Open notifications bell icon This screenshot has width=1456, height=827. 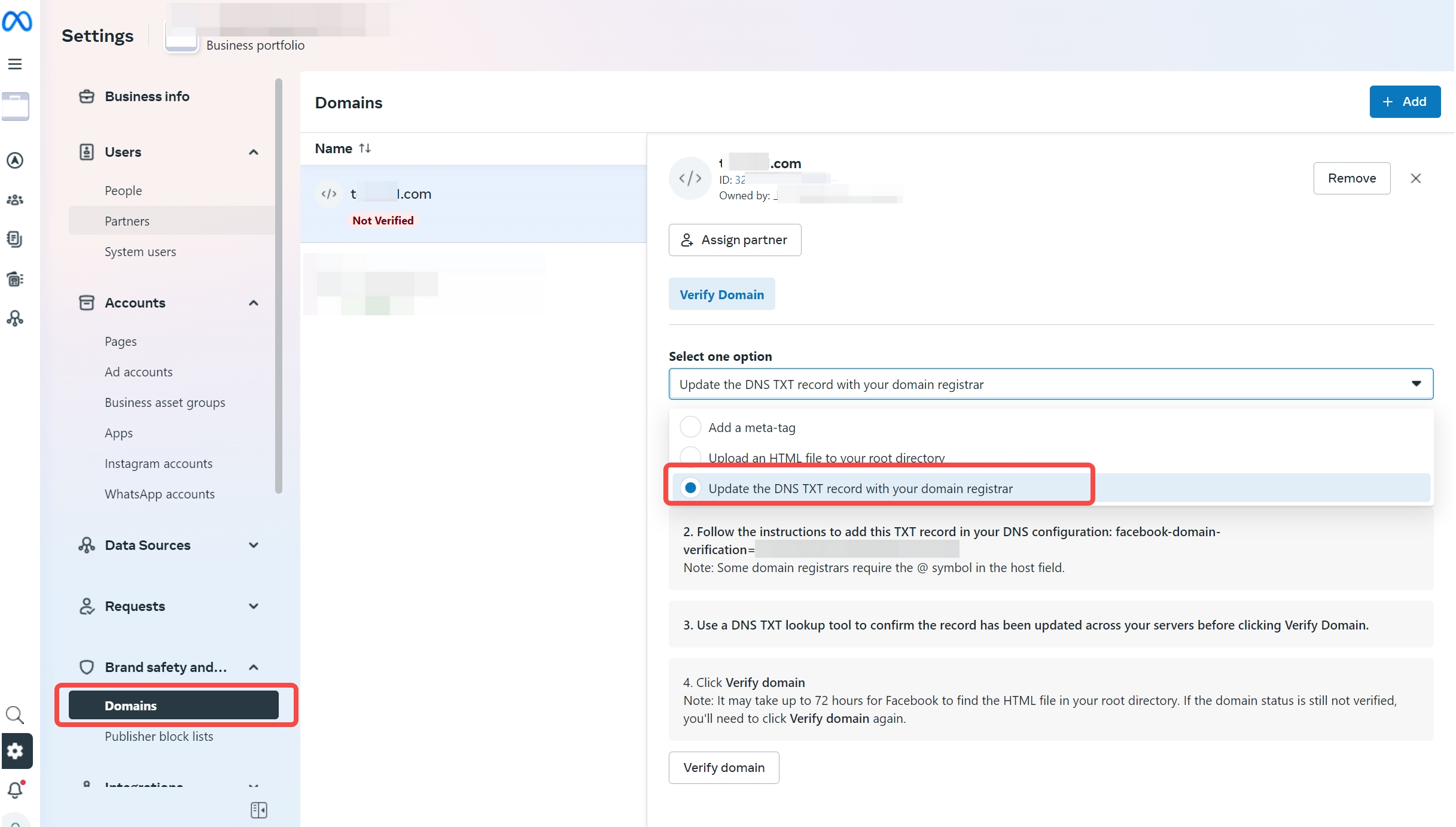[16, 790]
